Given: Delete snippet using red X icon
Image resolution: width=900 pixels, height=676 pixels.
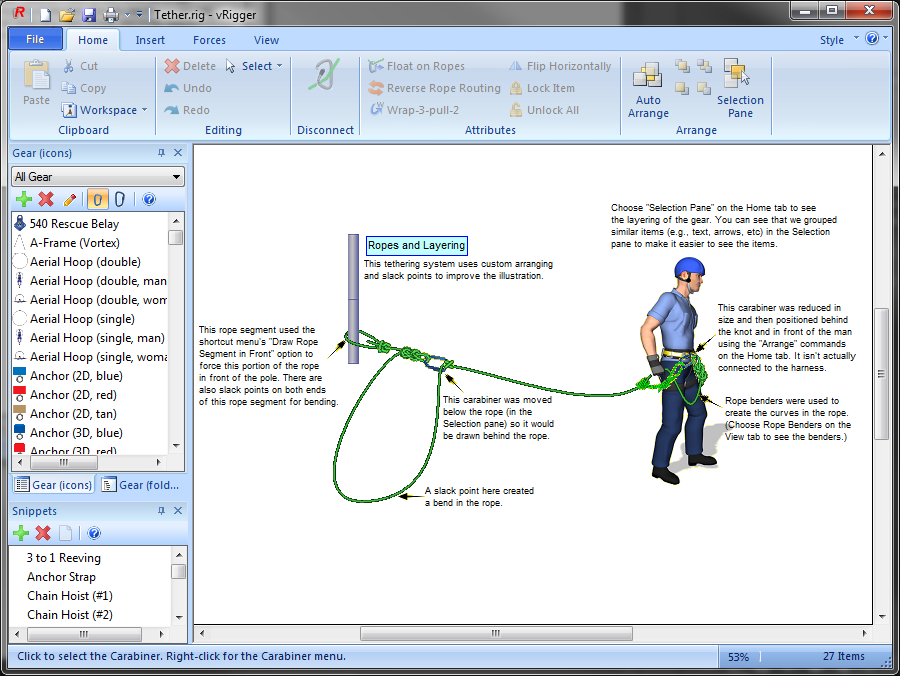Looking at the screenshot, I should (x=43, y=533).
